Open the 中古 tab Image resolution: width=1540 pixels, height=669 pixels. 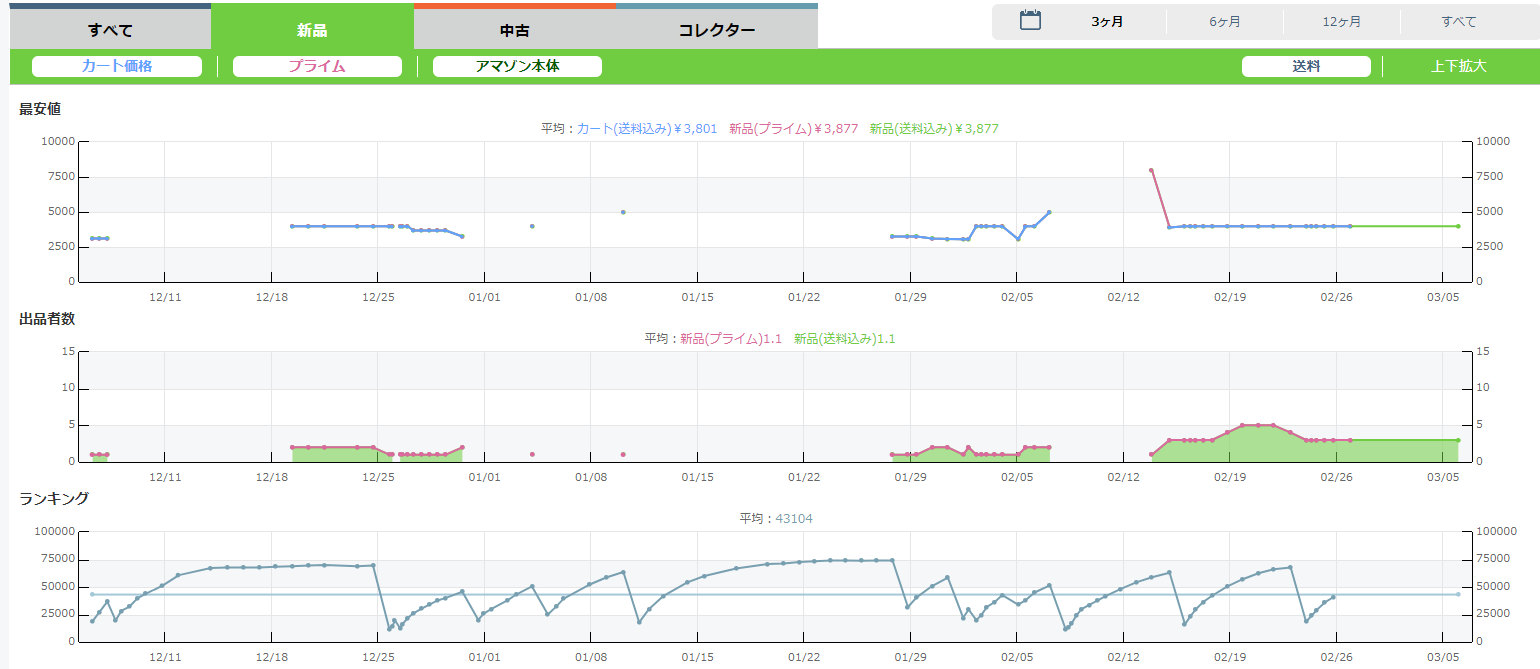[514, 30]
